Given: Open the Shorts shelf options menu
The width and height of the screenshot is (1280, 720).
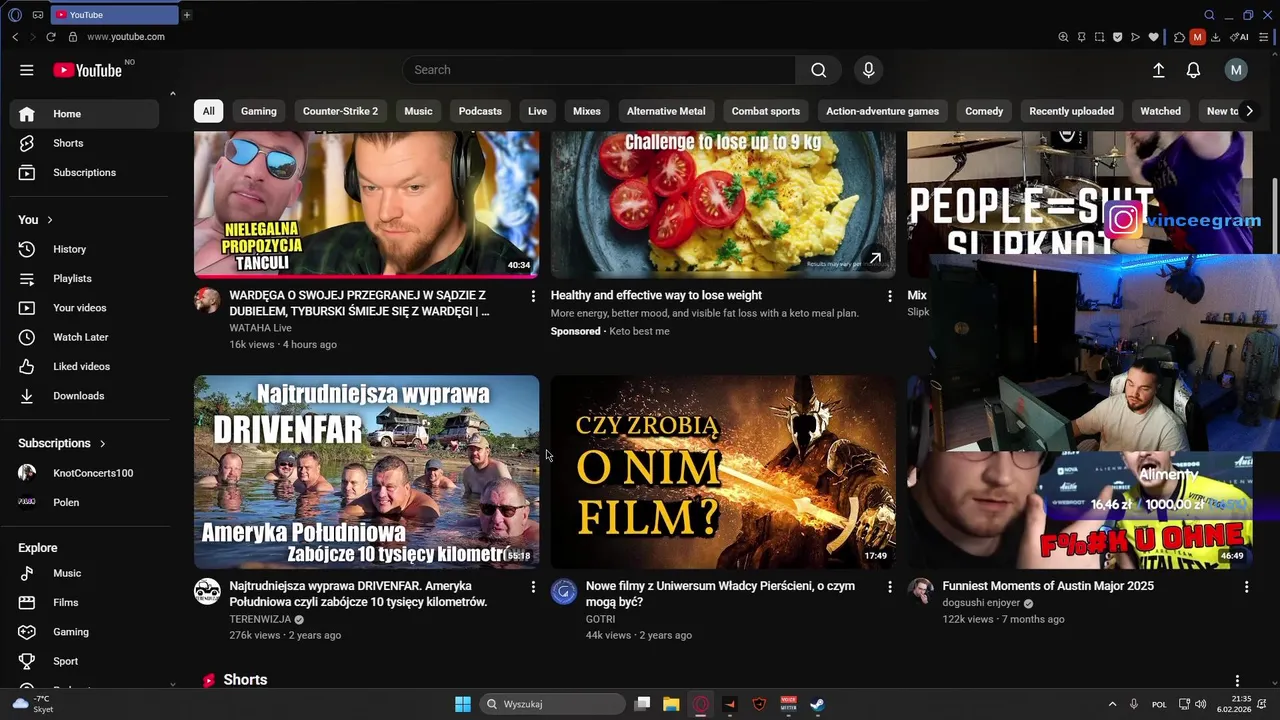Looking at the screenshot, I should (x=1237, y=681).
